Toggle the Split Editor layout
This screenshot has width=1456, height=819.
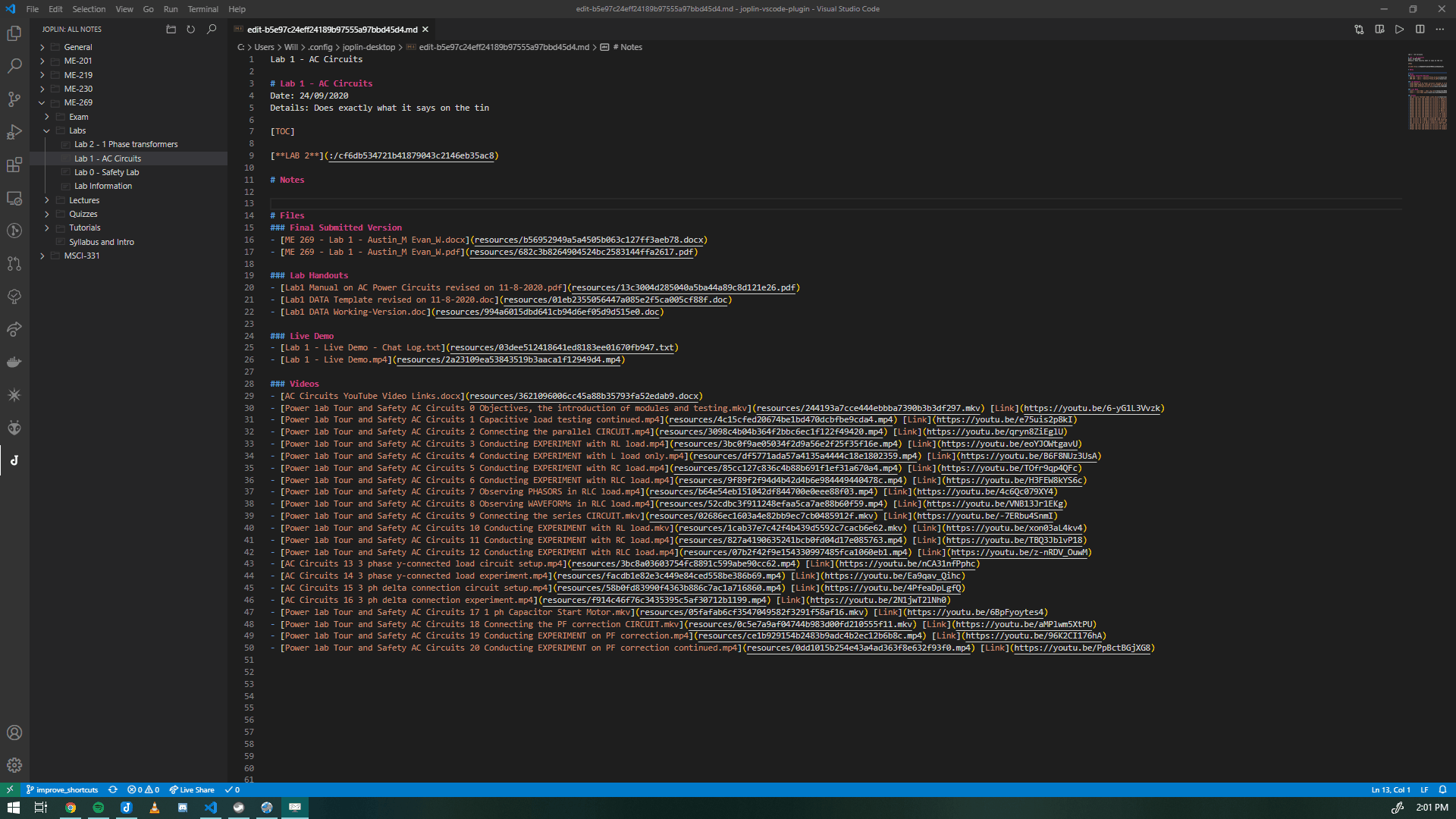pos(1420,30)
